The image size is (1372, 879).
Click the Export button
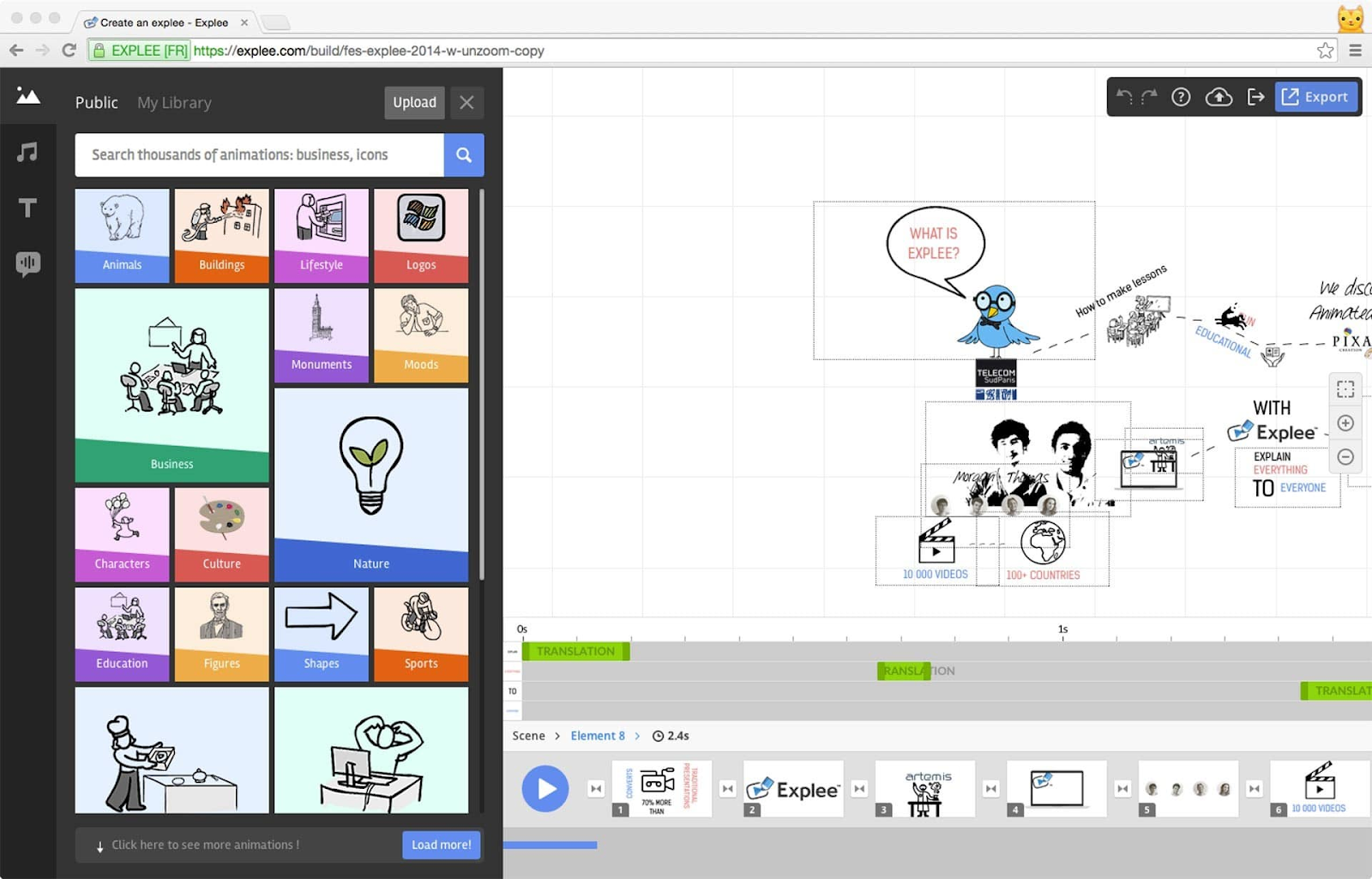tap(1315, 97)
